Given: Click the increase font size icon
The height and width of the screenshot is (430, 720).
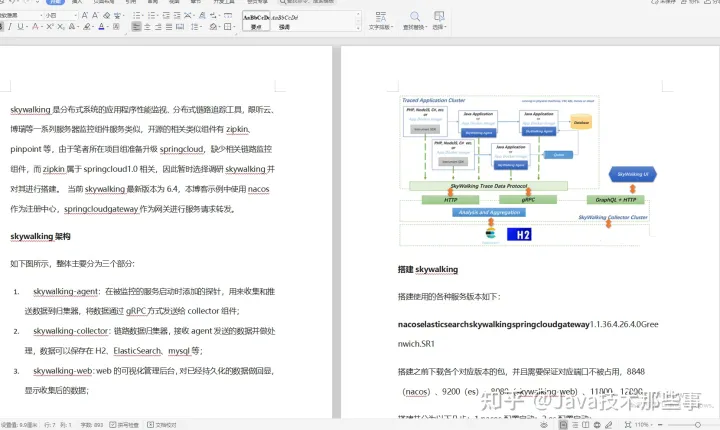Looking at the screenshot, I should click(x=84, y=16).
